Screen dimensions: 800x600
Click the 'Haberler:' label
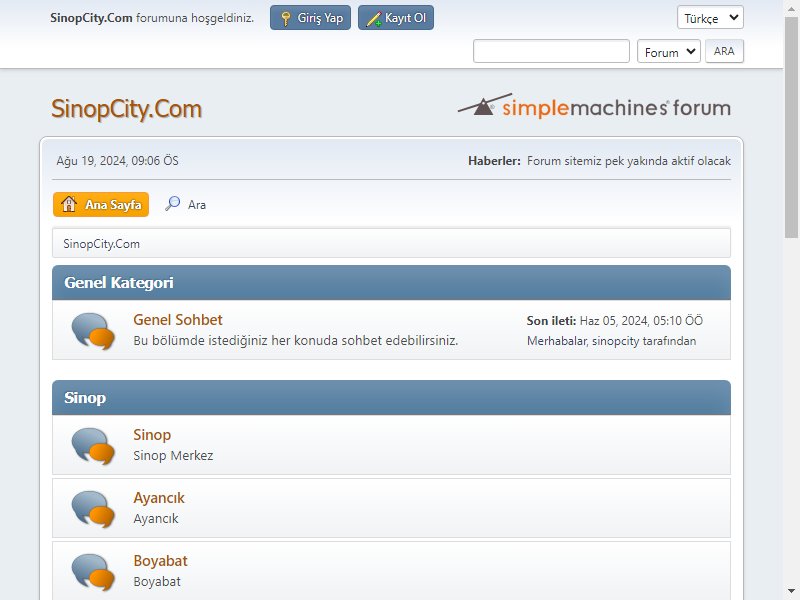[494, 161]
